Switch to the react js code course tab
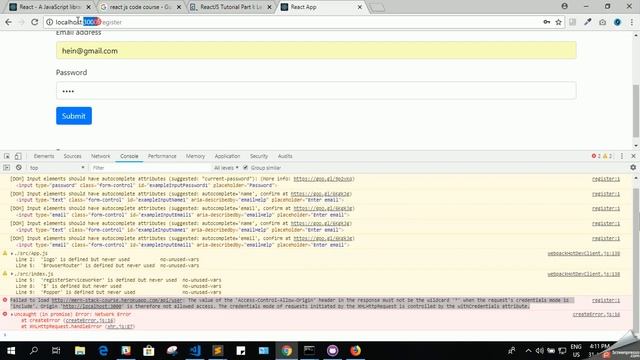Viewport: 640px width, 360px height. tap(140, 7)
